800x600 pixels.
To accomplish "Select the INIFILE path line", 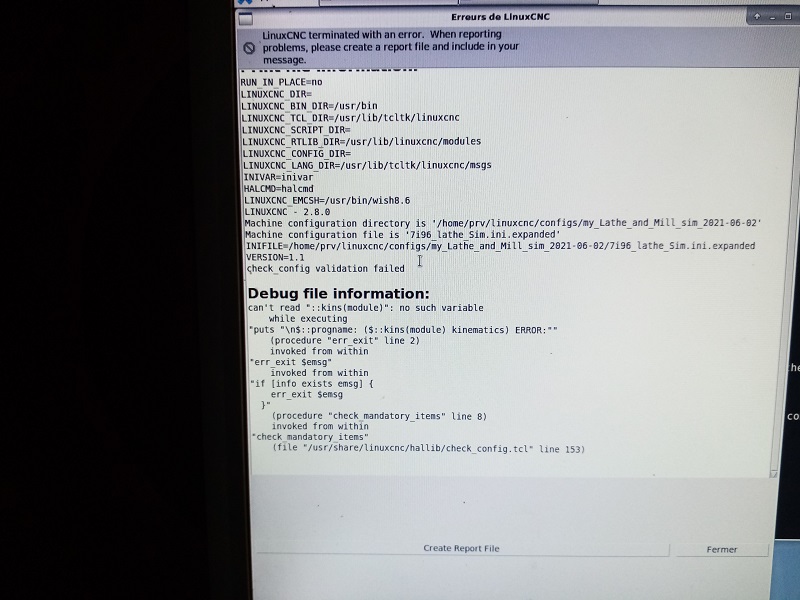I will [501, 246].
